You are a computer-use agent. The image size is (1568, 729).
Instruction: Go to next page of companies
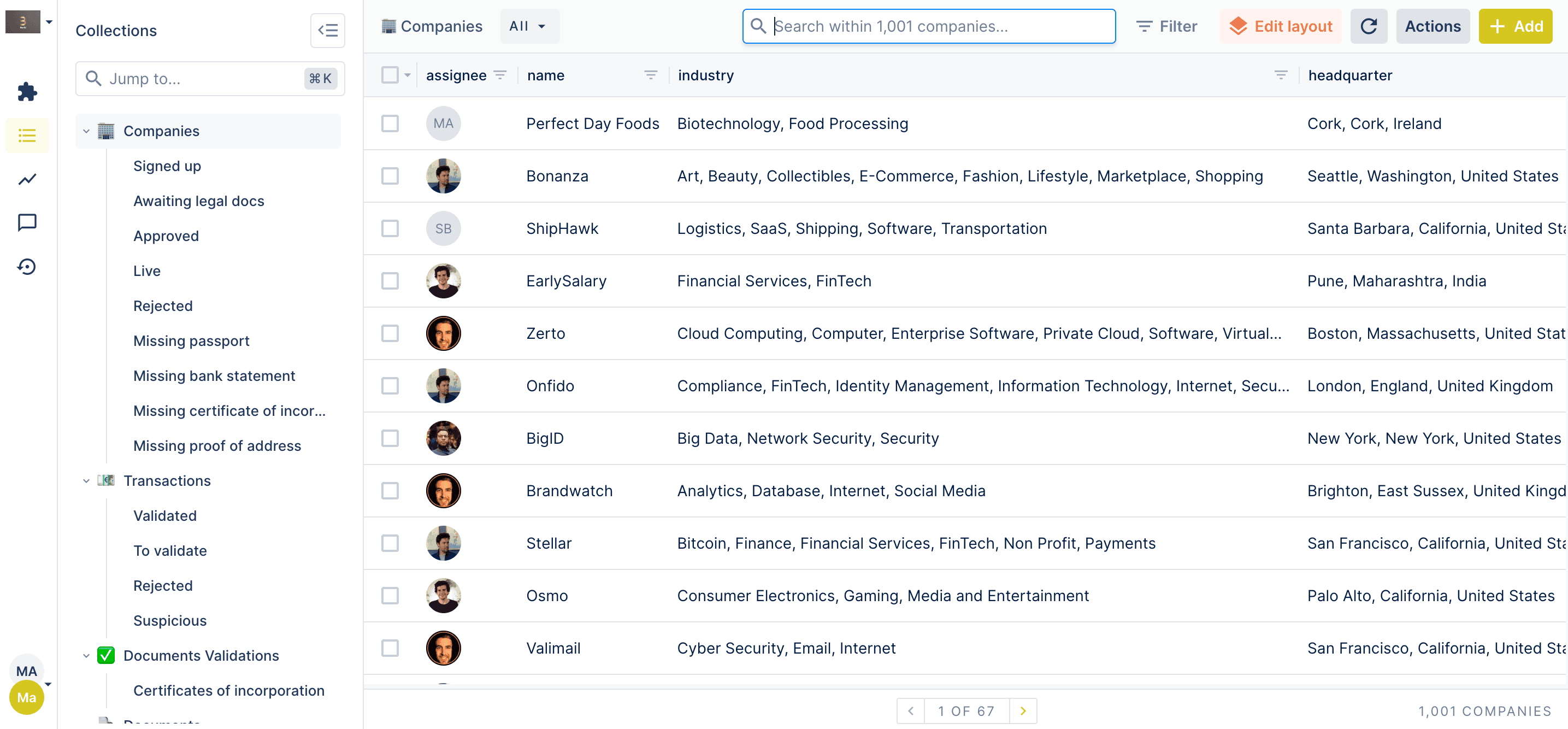1023,711
